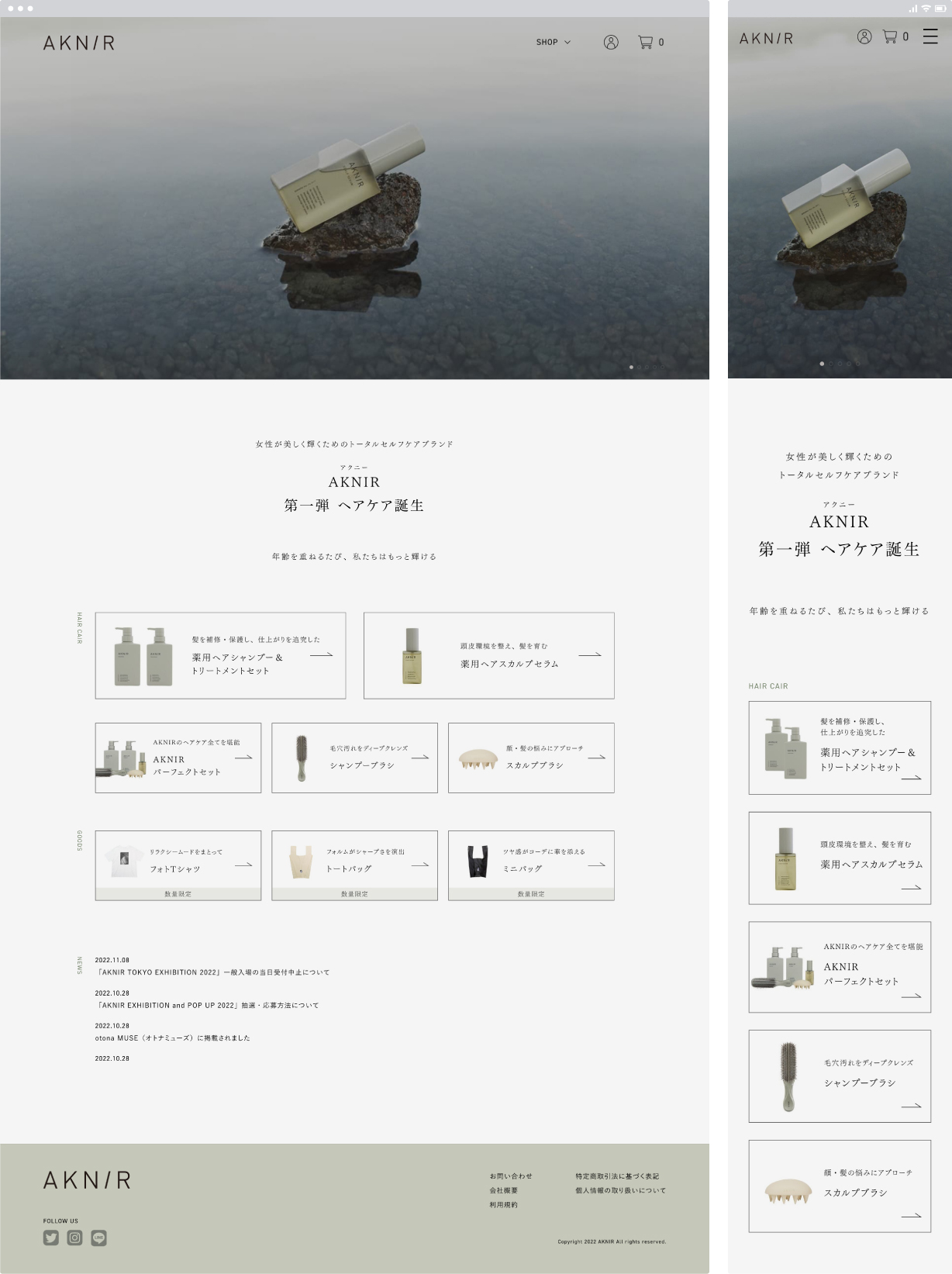
Task: Select the first mobile hero slider dot
Action: pos(822,363)
